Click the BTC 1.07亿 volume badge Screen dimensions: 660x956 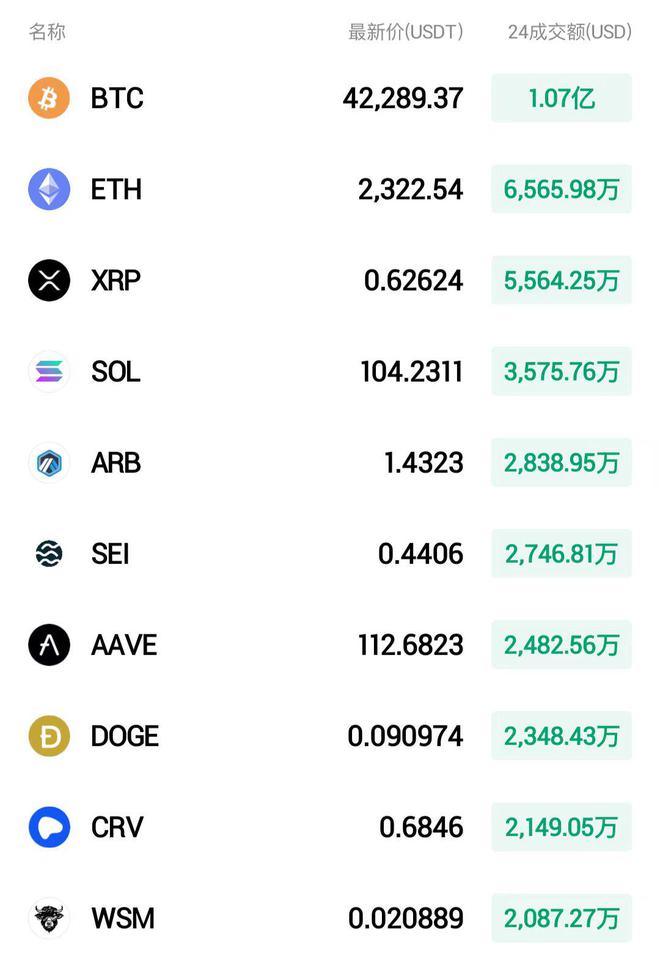(561, 98)
